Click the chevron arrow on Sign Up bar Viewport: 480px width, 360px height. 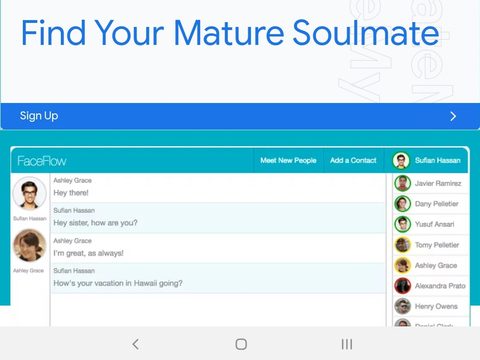click(x=453, y=116)
